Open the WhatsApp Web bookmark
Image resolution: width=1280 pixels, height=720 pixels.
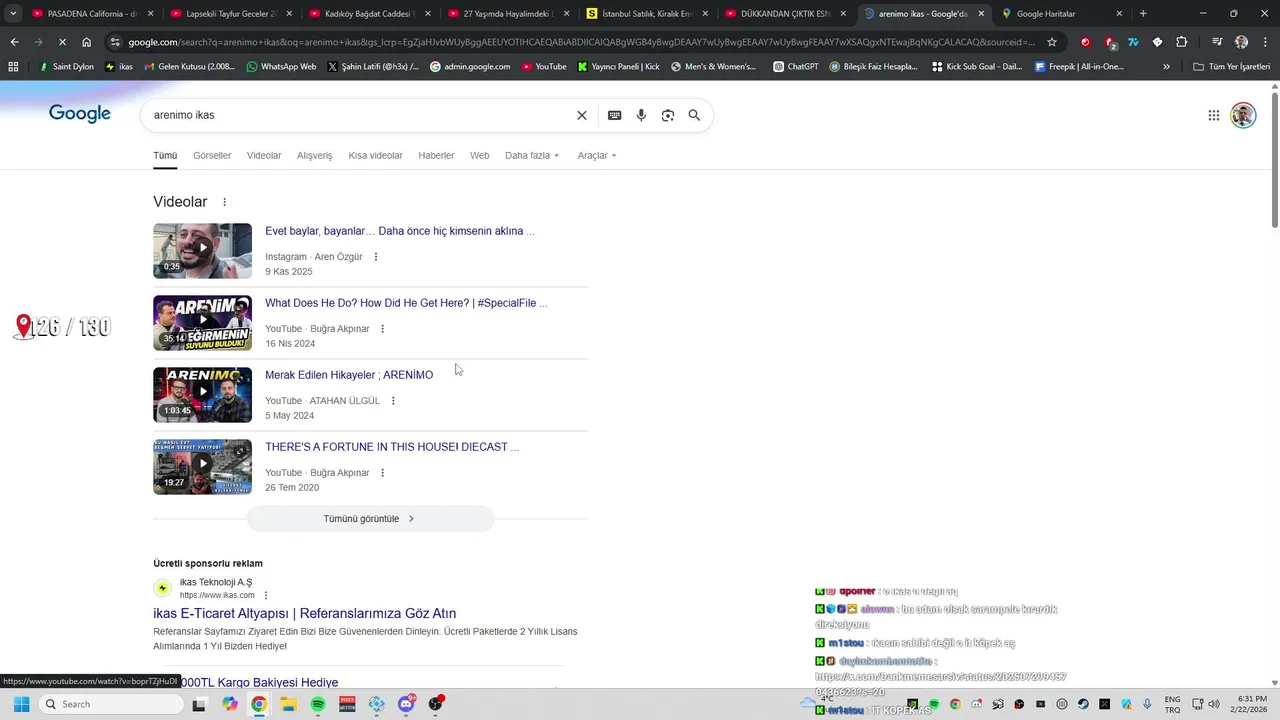coord(280,66)
